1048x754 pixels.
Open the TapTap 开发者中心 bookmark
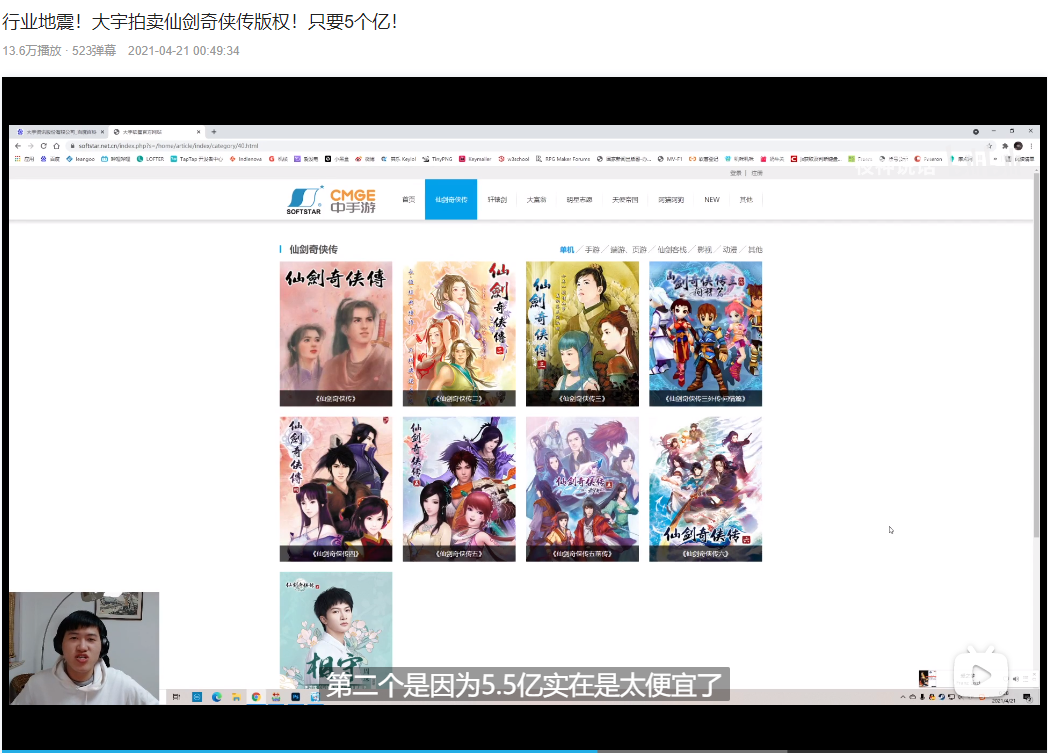[x=196, y=159]
